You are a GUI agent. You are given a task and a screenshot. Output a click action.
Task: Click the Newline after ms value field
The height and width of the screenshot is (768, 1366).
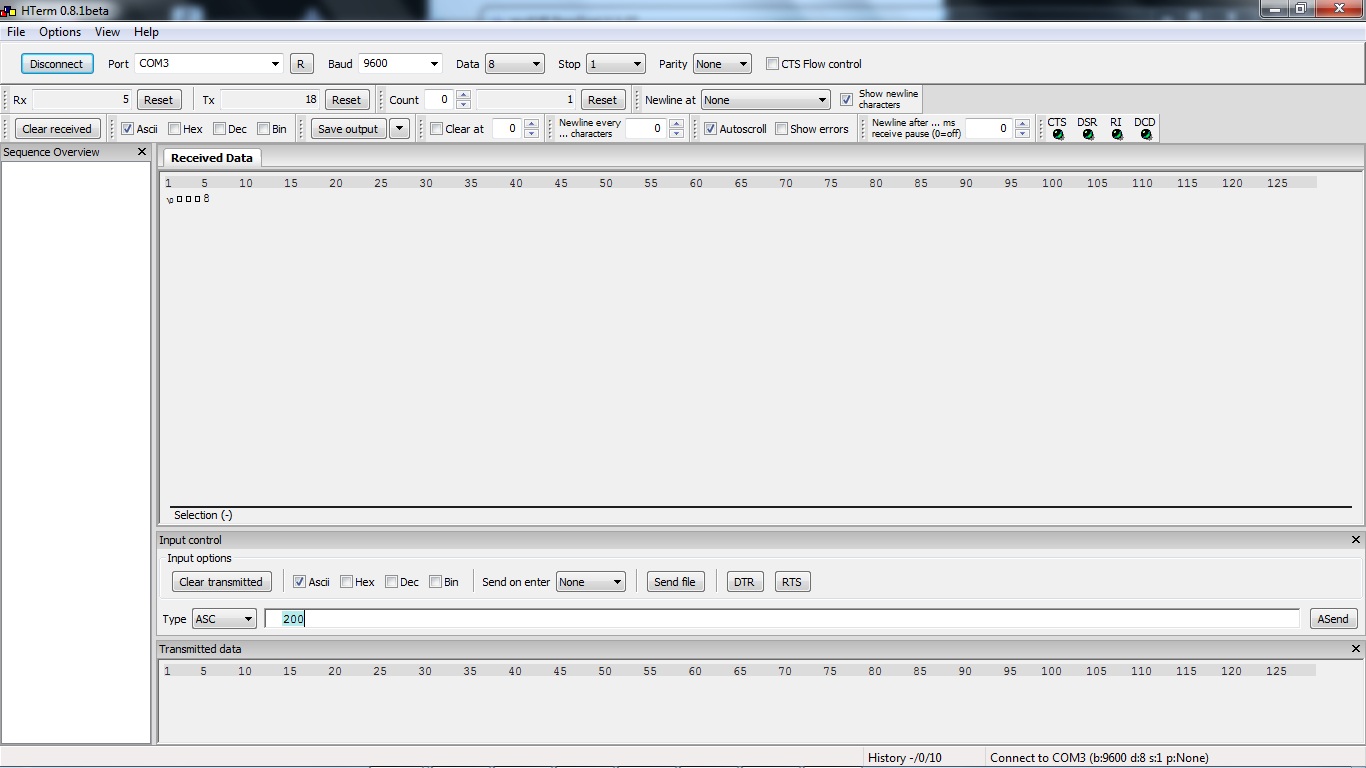click(990, 129)
